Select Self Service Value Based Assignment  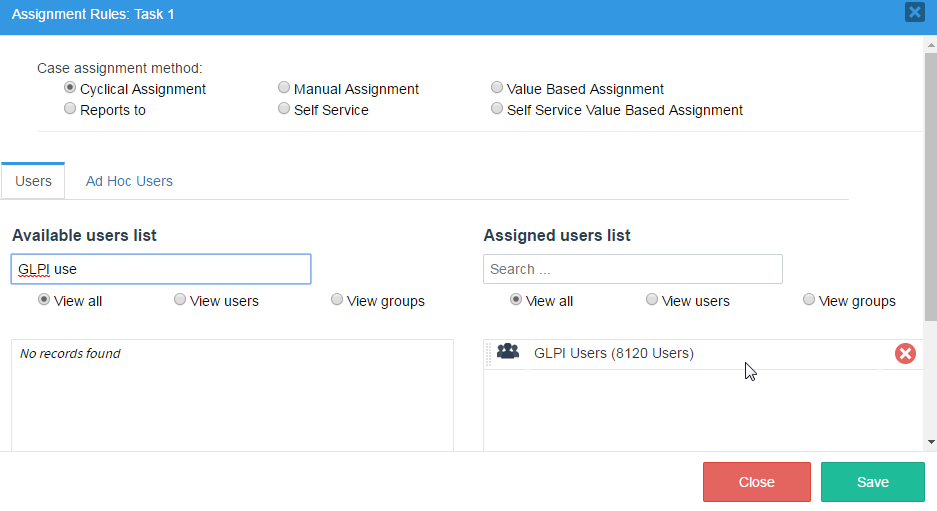[x=497, y=109]
